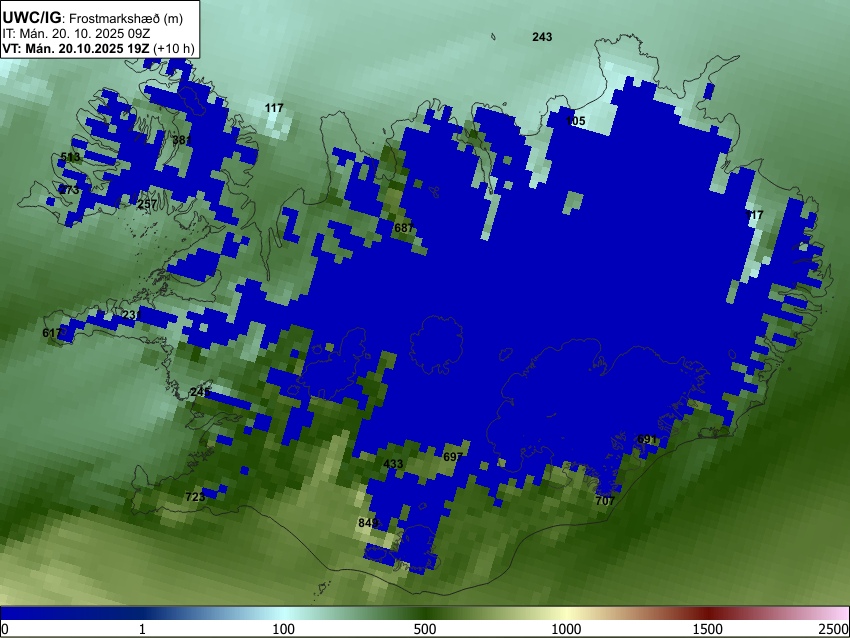Click the legend tick label 0
850x638 pixels.
[5, 629]
